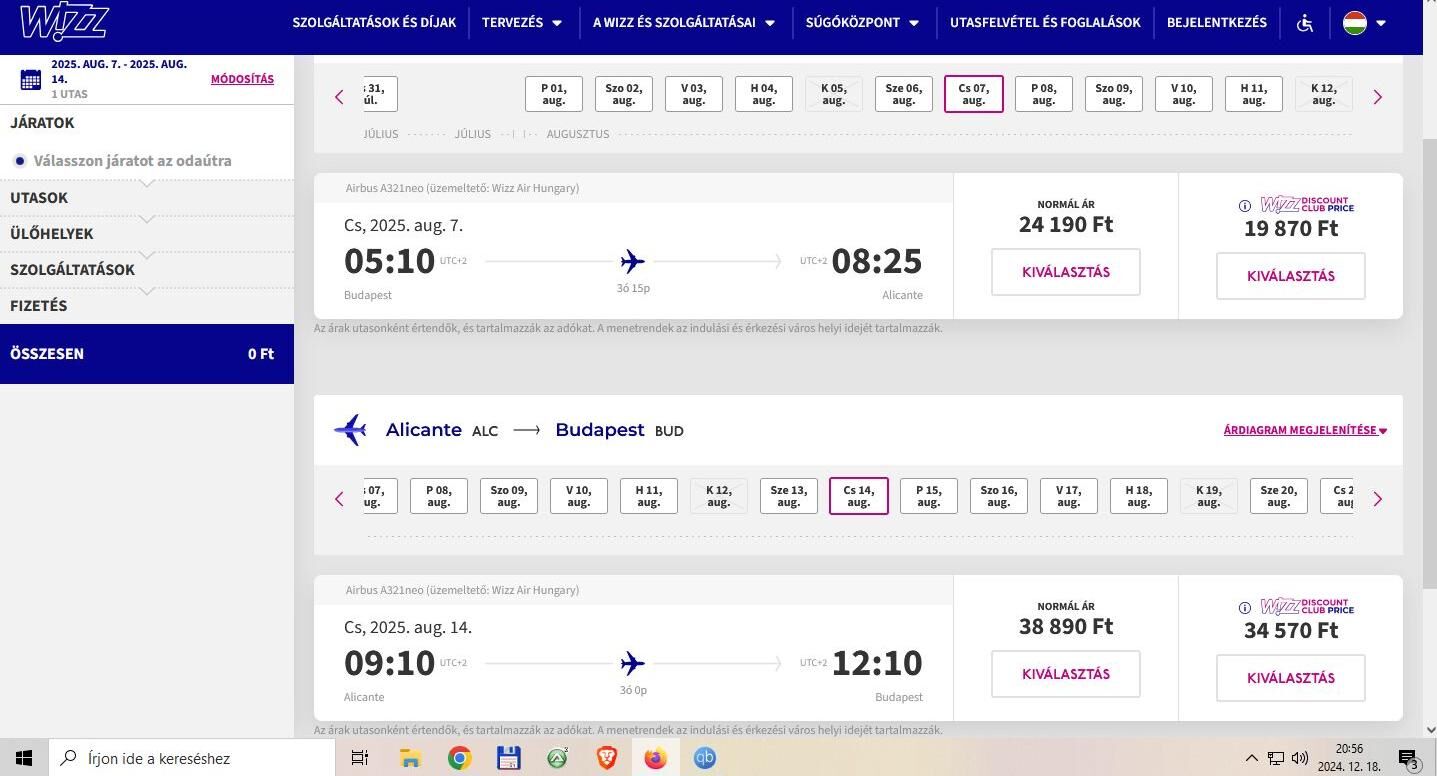
Task: Show earlier return dates with left arrow
Action: [x=339, y=499]
